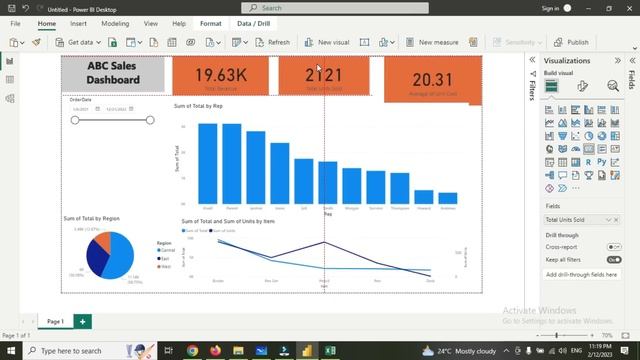This screenshot has height=360, width=640.
Task: Choose the Clustered column chart visual
Action: pyautogui.click(x=589, y=110)
